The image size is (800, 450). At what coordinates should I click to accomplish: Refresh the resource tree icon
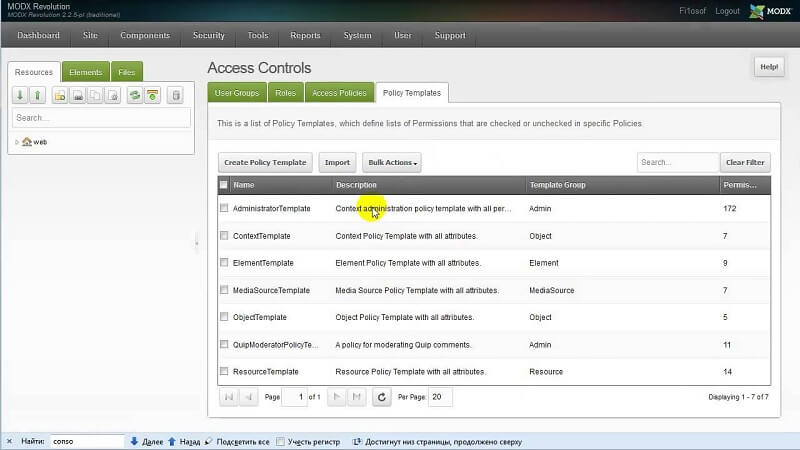point(135,95)
